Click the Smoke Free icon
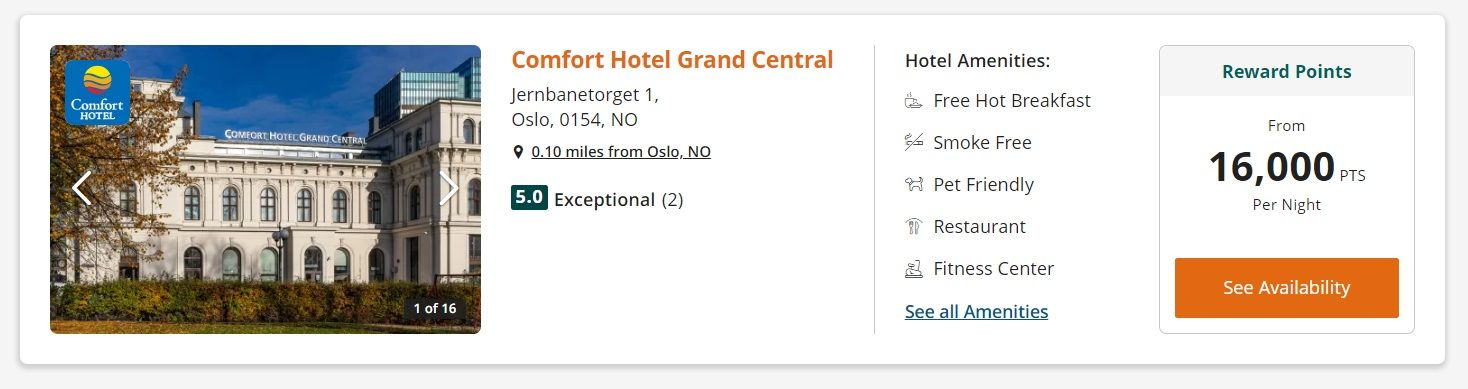1468x389 pixels. point(913,143)
